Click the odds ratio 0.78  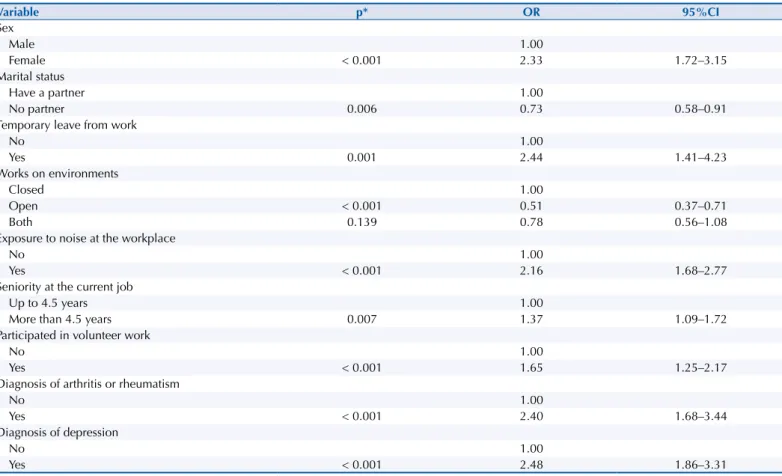(x=531, y=222)
